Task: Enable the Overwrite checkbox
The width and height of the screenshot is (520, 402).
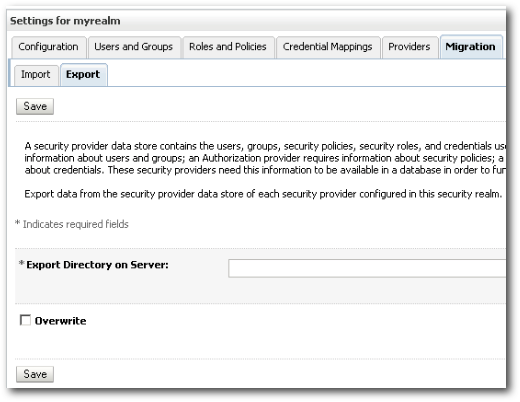Action: coord(25,320)
